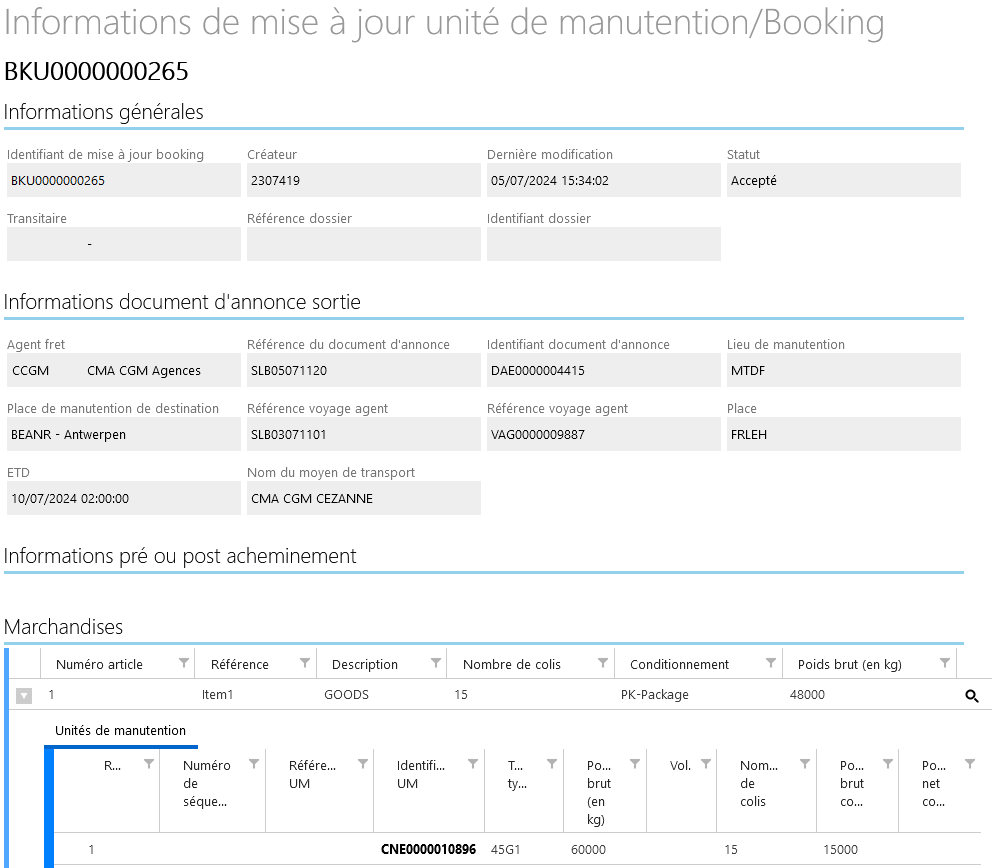Click the 48000 gross weight cell
Image resolution: width=992 pixels, height=868 pixels.
(x=807, y=695)
